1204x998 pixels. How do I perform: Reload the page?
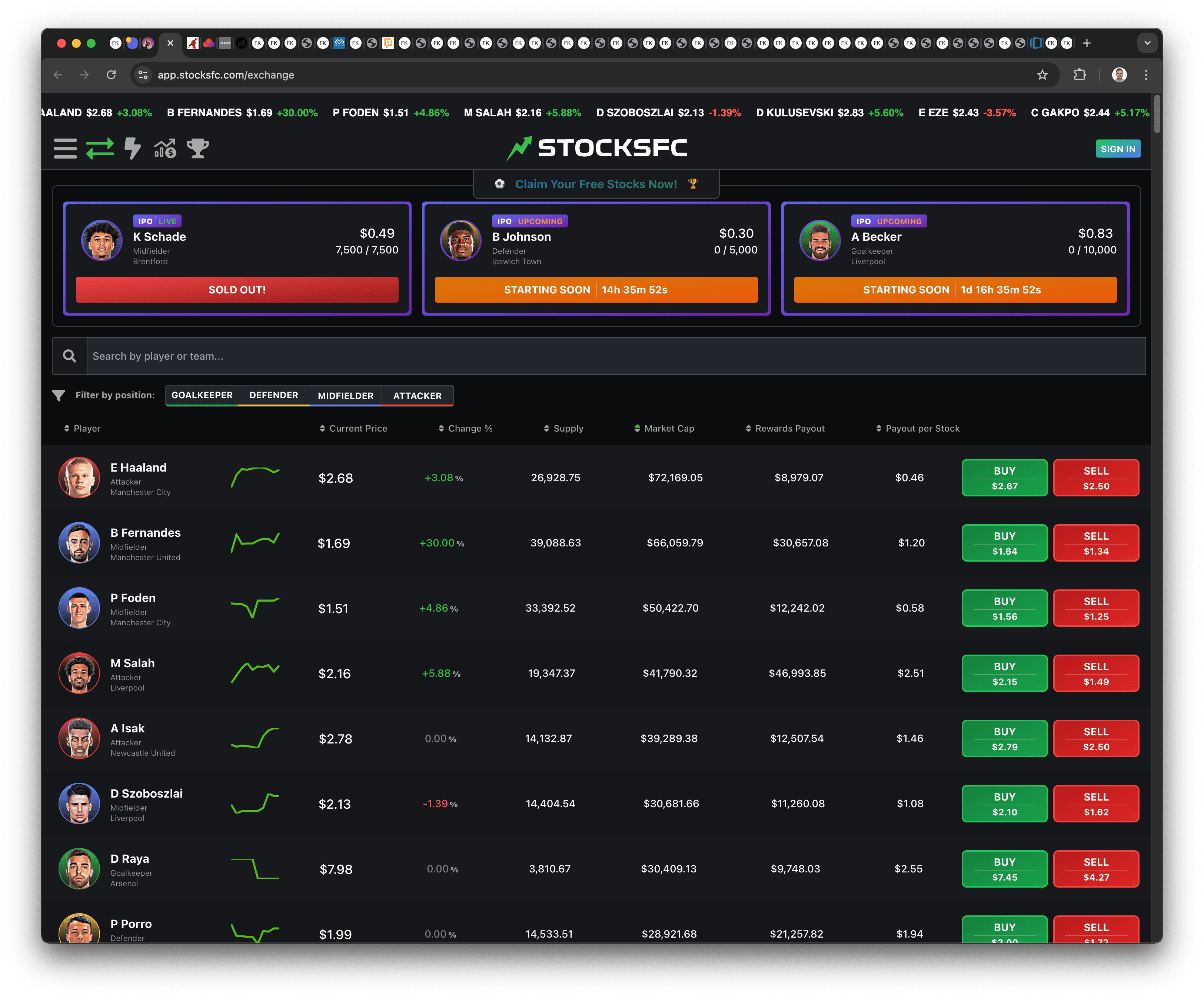point(111,74)
